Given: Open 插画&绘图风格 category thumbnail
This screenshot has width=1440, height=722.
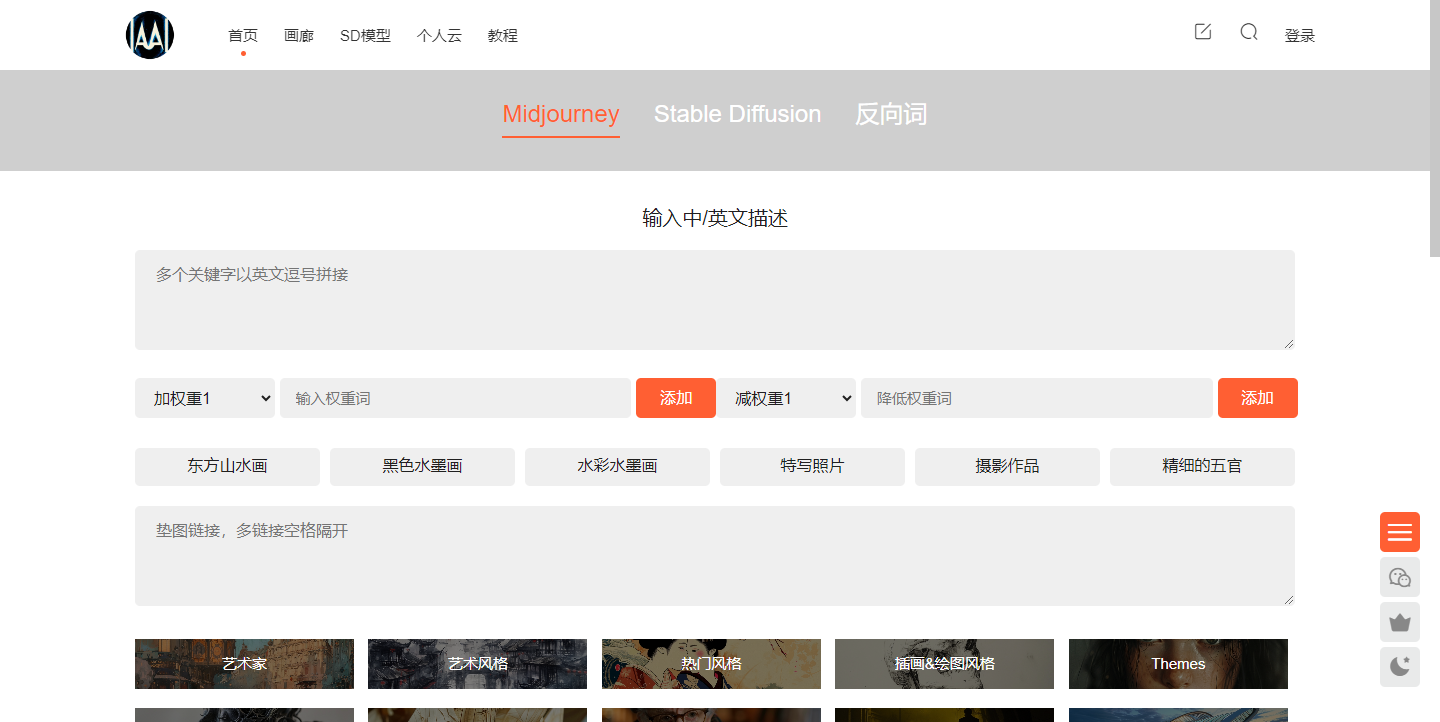Looking at the screenshot, I should pyautogui.click(x=944, y=664).
